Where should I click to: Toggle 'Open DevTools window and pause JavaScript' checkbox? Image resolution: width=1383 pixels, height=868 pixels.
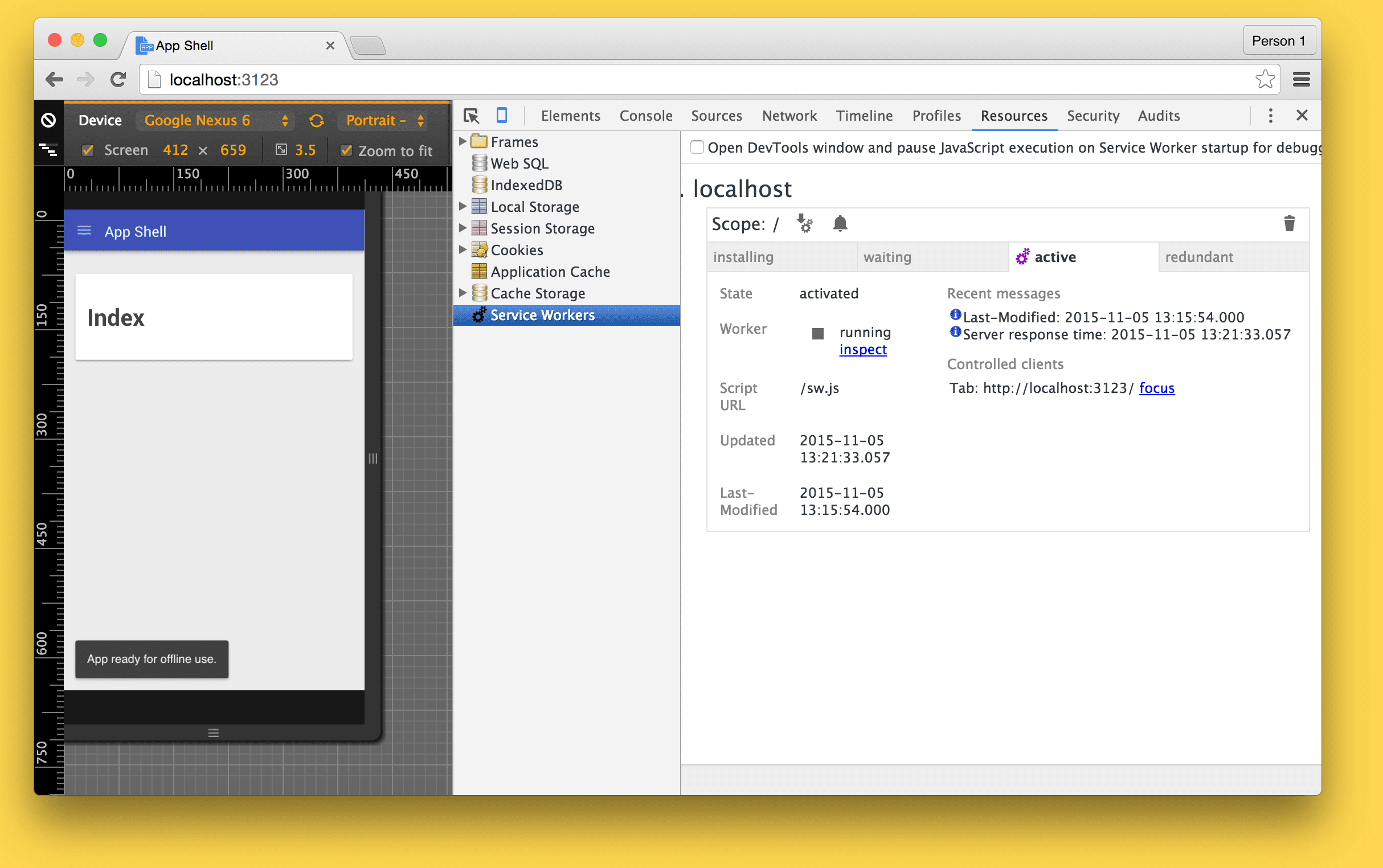[x=697, y=147]
